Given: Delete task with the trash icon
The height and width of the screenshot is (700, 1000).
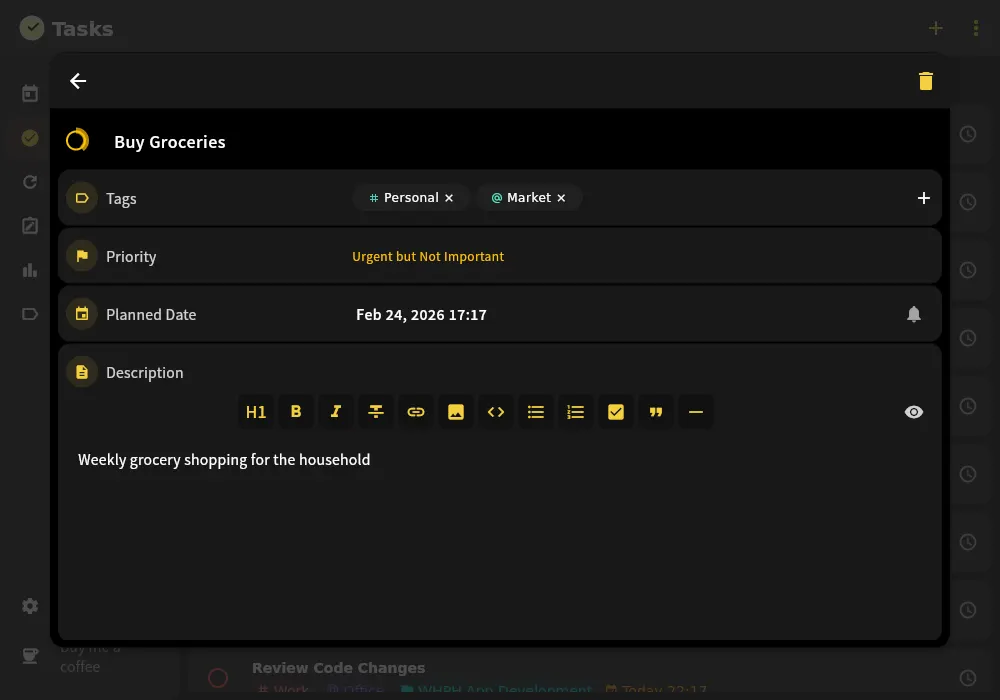Looking at the screenshot, I should [x=925, y=81].
